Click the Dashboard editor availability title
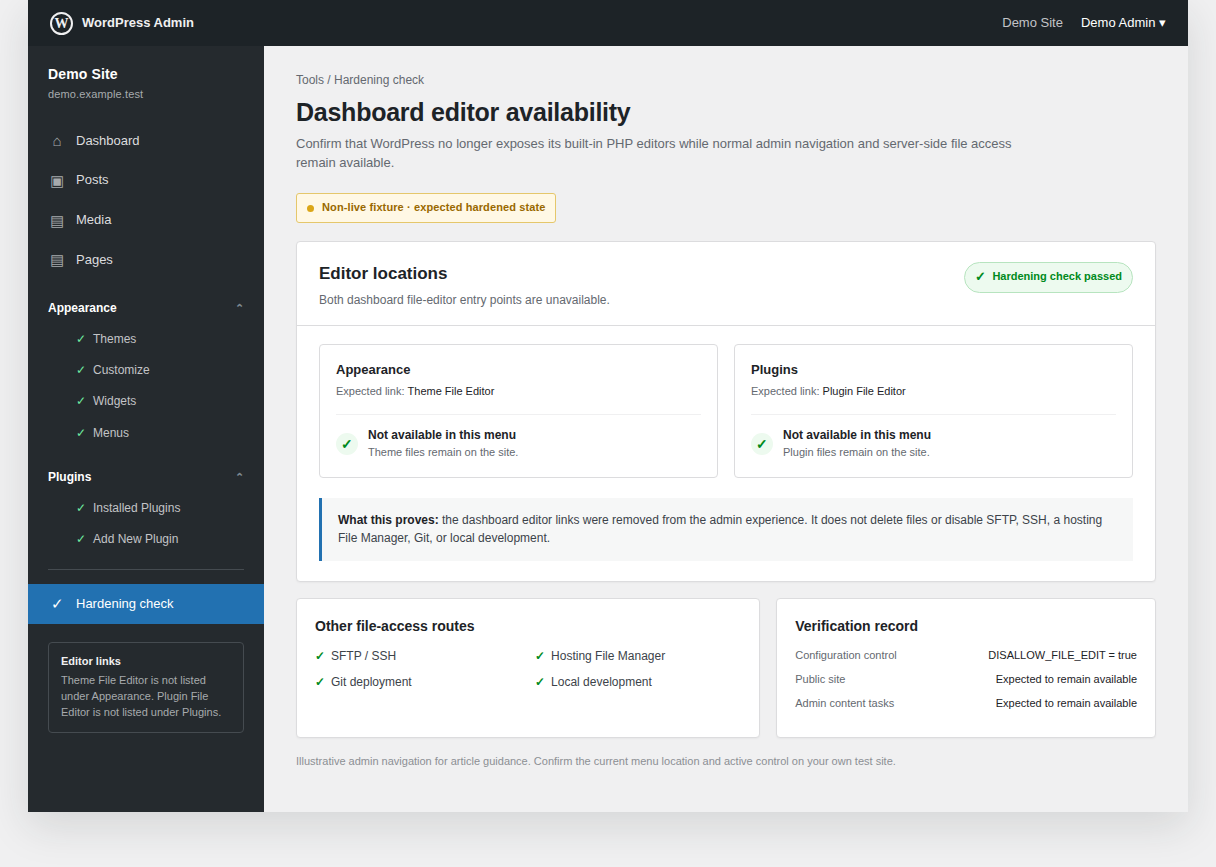 point(463,112)
